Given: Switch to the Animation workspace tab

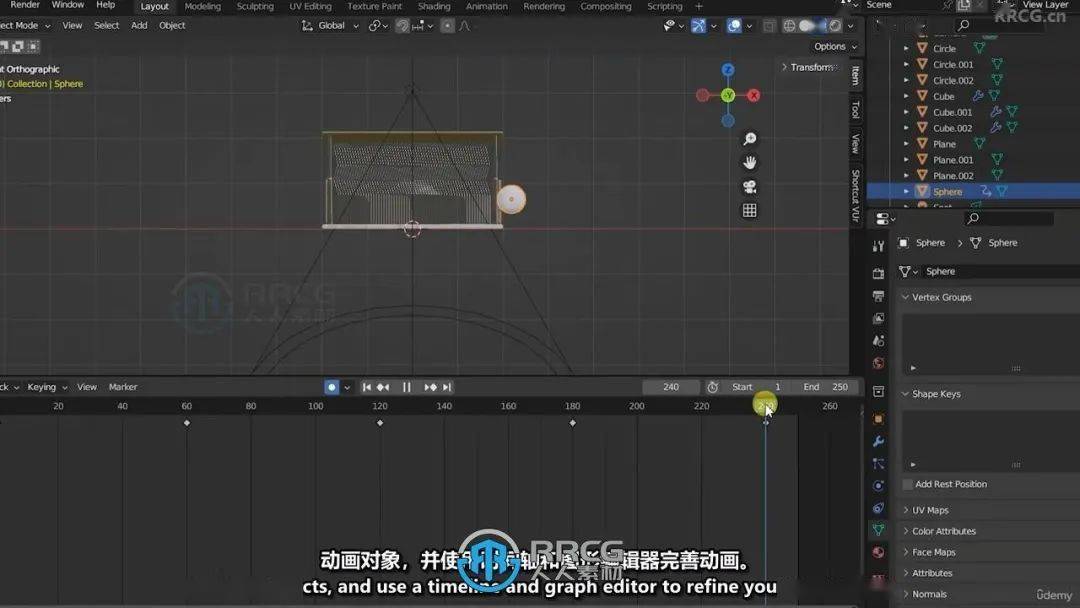Looking at the screenshot, I should point(487,6).
